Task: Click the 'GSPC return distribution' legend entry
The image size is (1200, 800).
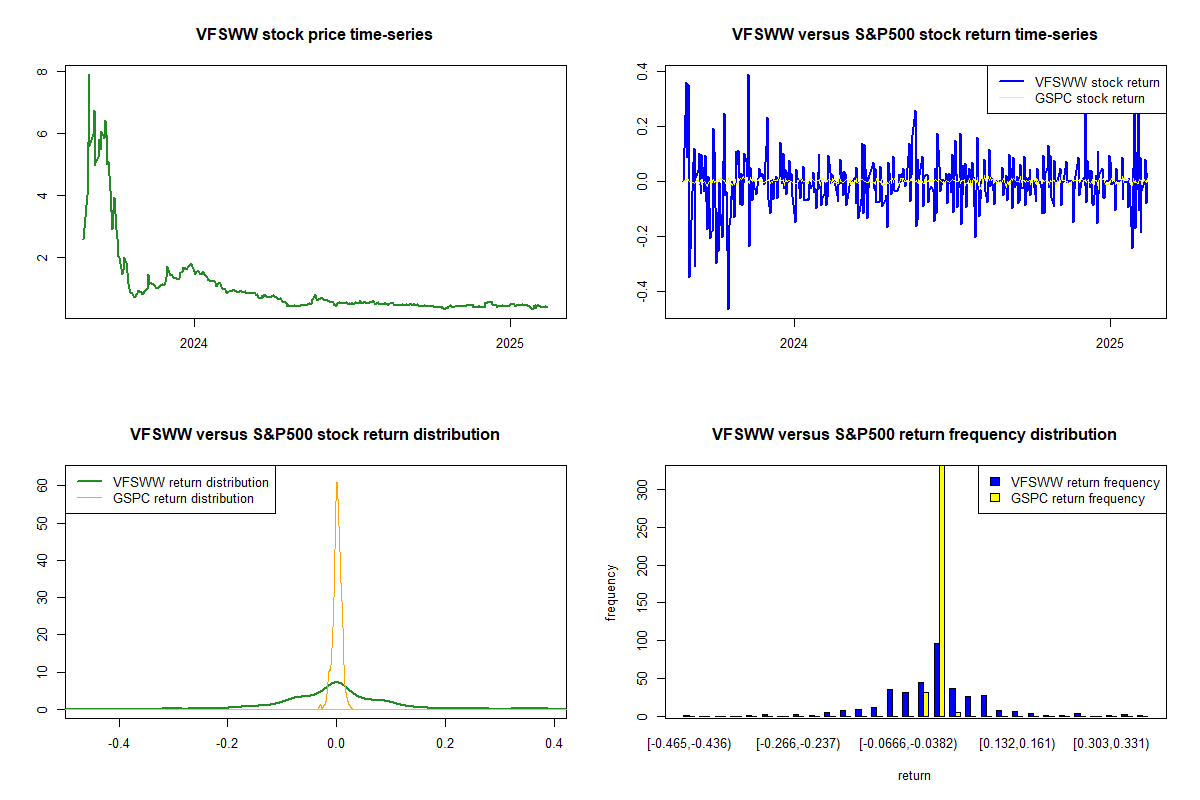Action: tap(183, 498)
